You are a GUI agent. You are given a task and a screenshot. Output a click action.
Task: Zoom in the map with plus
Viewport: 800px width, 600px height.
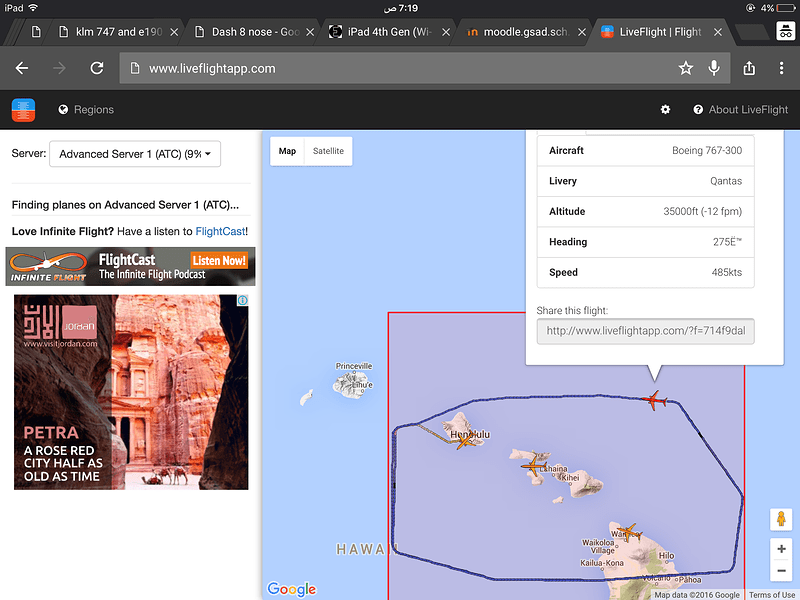pyautogui.click(x=781, y=549)
